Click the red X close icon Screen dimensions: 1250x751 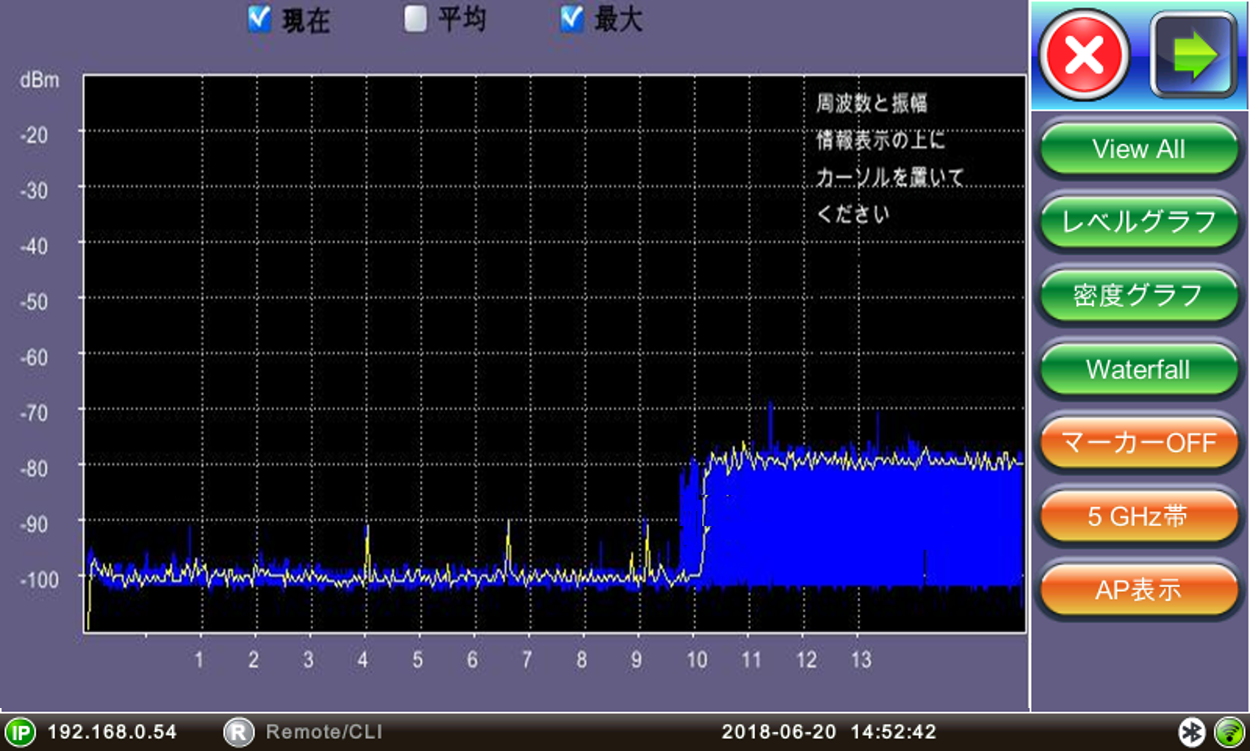pos(1085,56)
